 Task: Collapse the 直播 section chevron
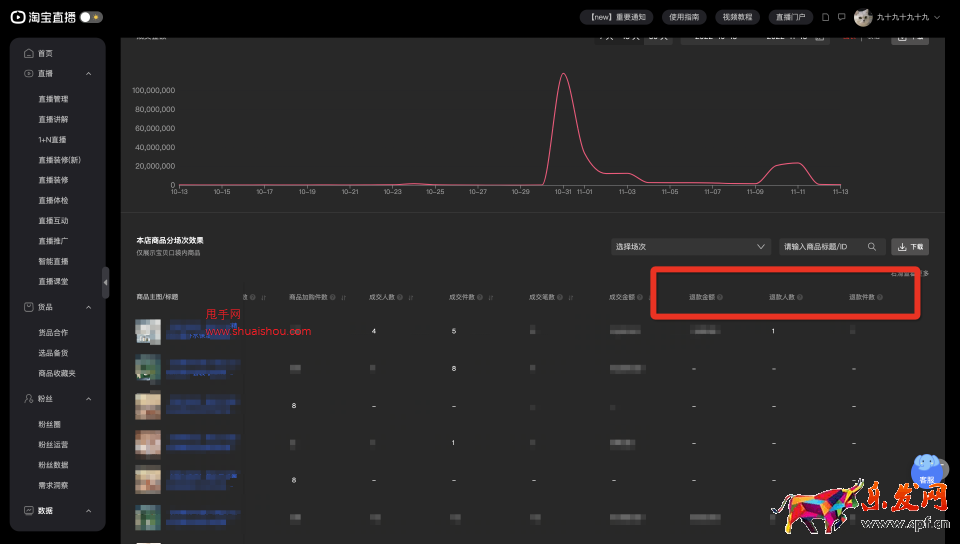89,74
